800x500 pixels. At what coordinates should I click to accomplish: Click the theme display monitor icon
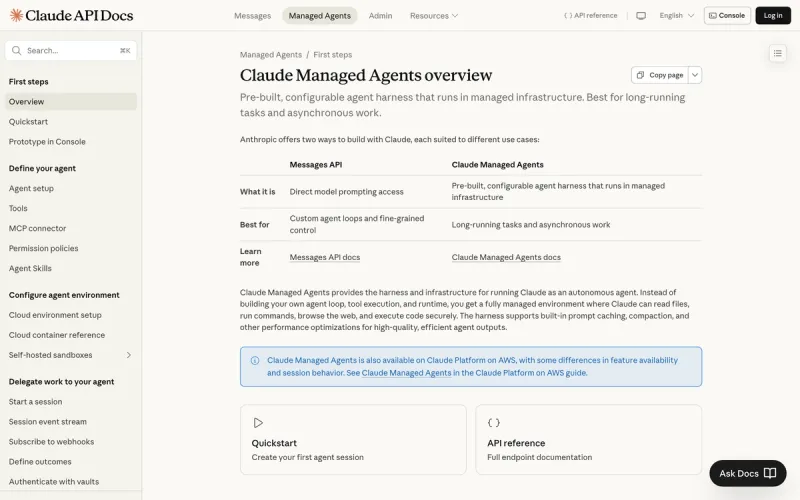click(641, 16)
